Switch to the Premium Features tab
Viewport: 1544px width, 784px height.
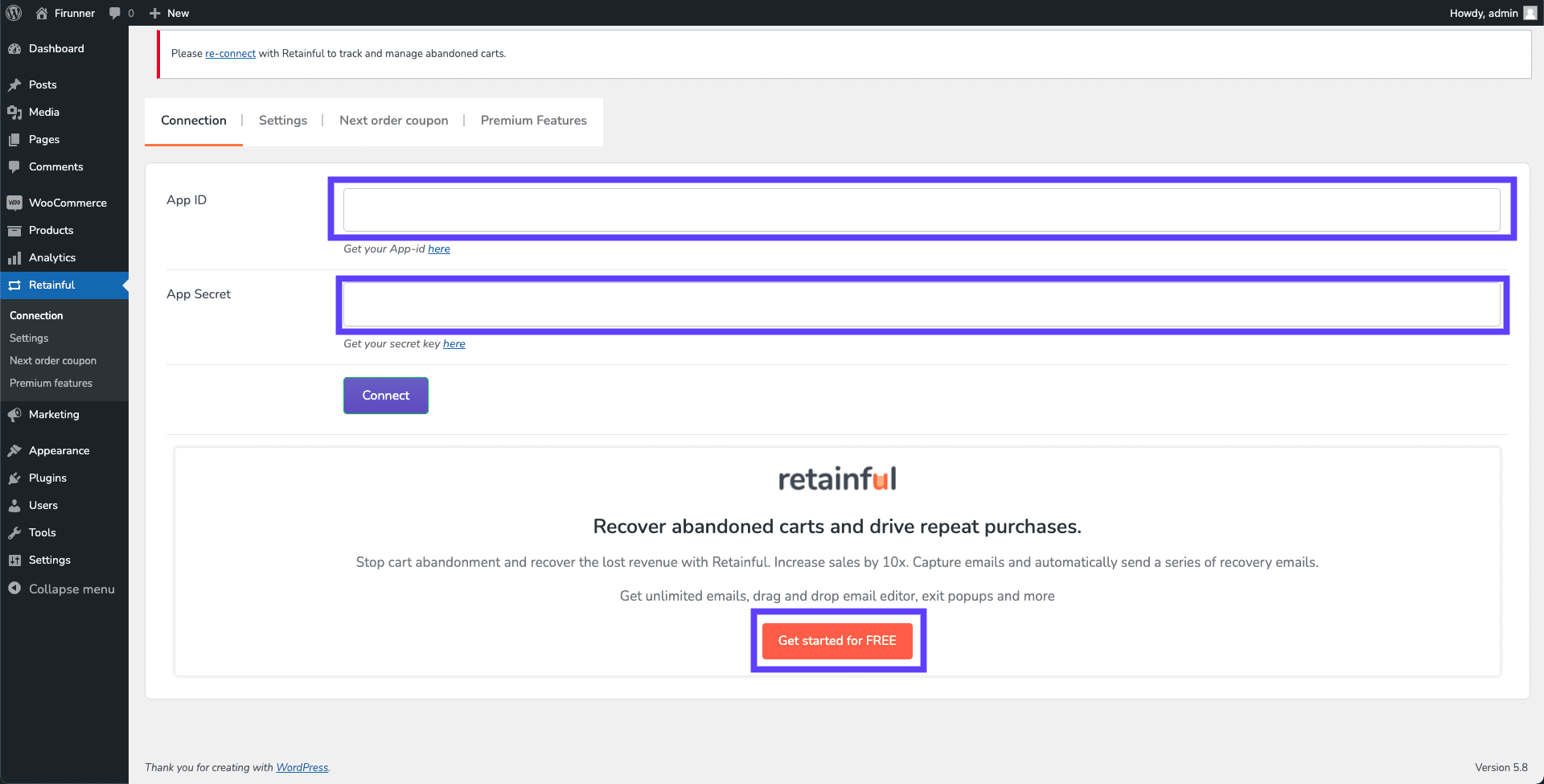pyautogui.click(x=534, y=121)
